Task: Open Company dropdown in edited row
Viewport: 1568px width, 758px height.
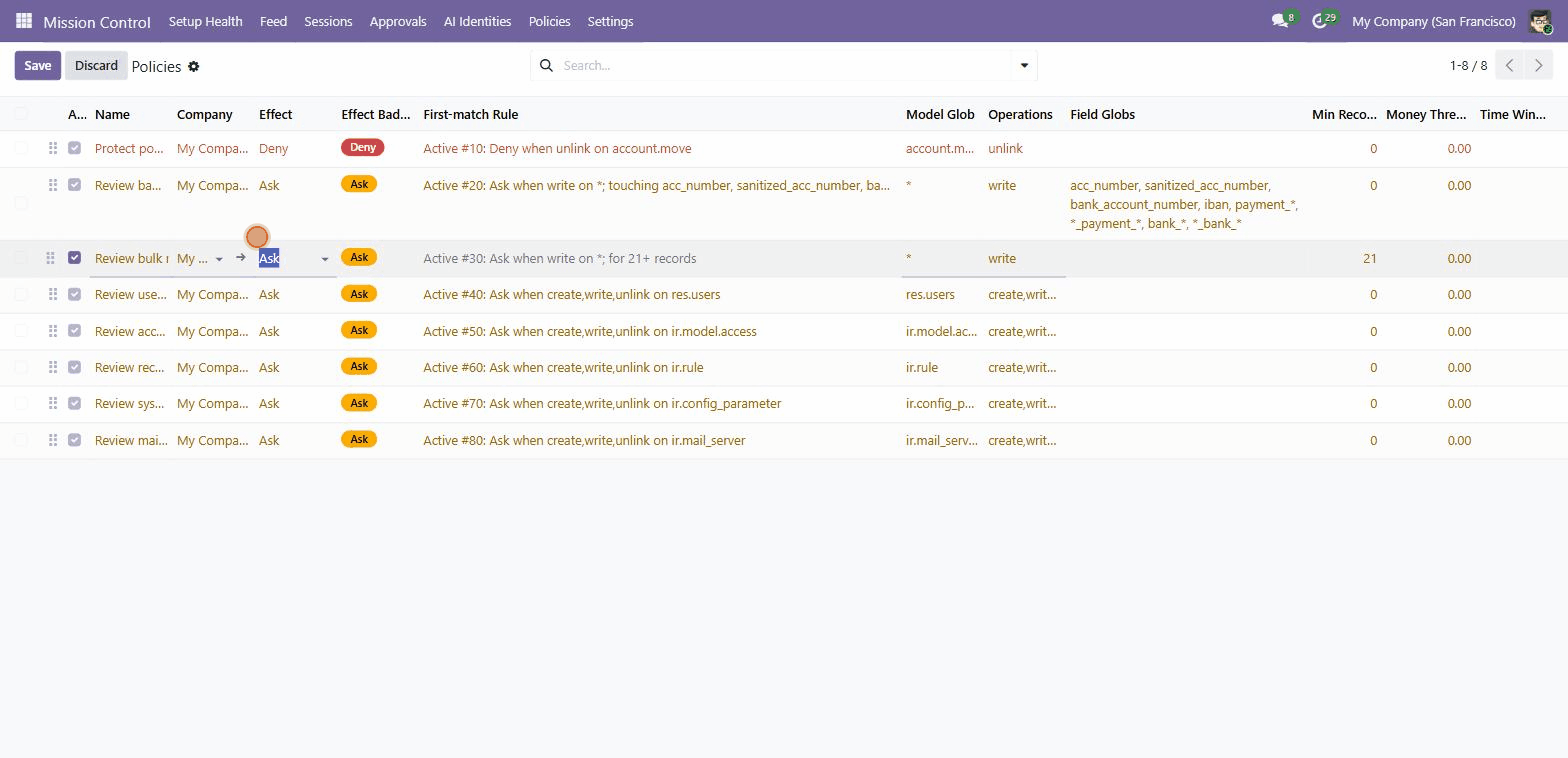Action: [219, 259]
